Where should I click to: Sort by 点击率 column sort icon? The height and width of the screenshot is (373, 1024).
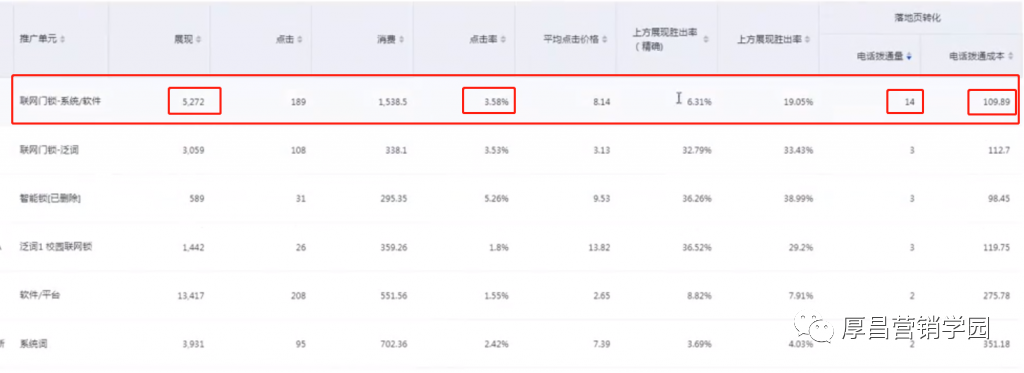(503, 41)
